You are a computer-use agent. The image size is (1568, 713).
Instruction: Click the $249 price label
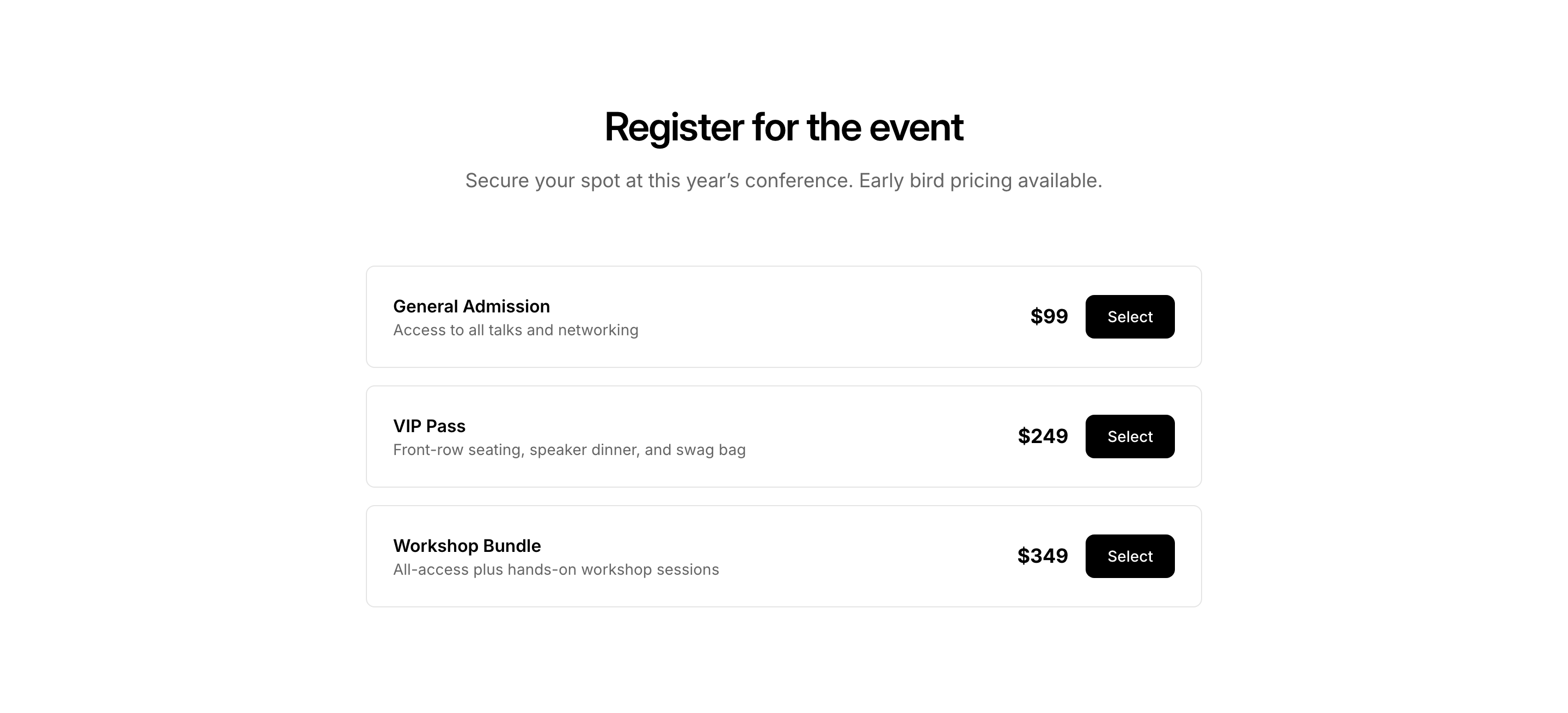pos(1043,437)
